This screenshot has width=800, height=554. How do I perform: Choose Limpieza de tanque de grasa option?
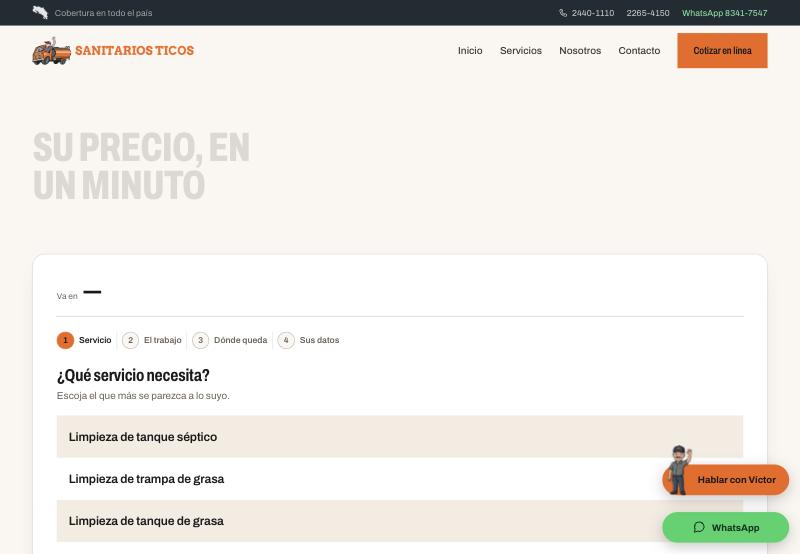pyautogui.click(x=399, y=521)
